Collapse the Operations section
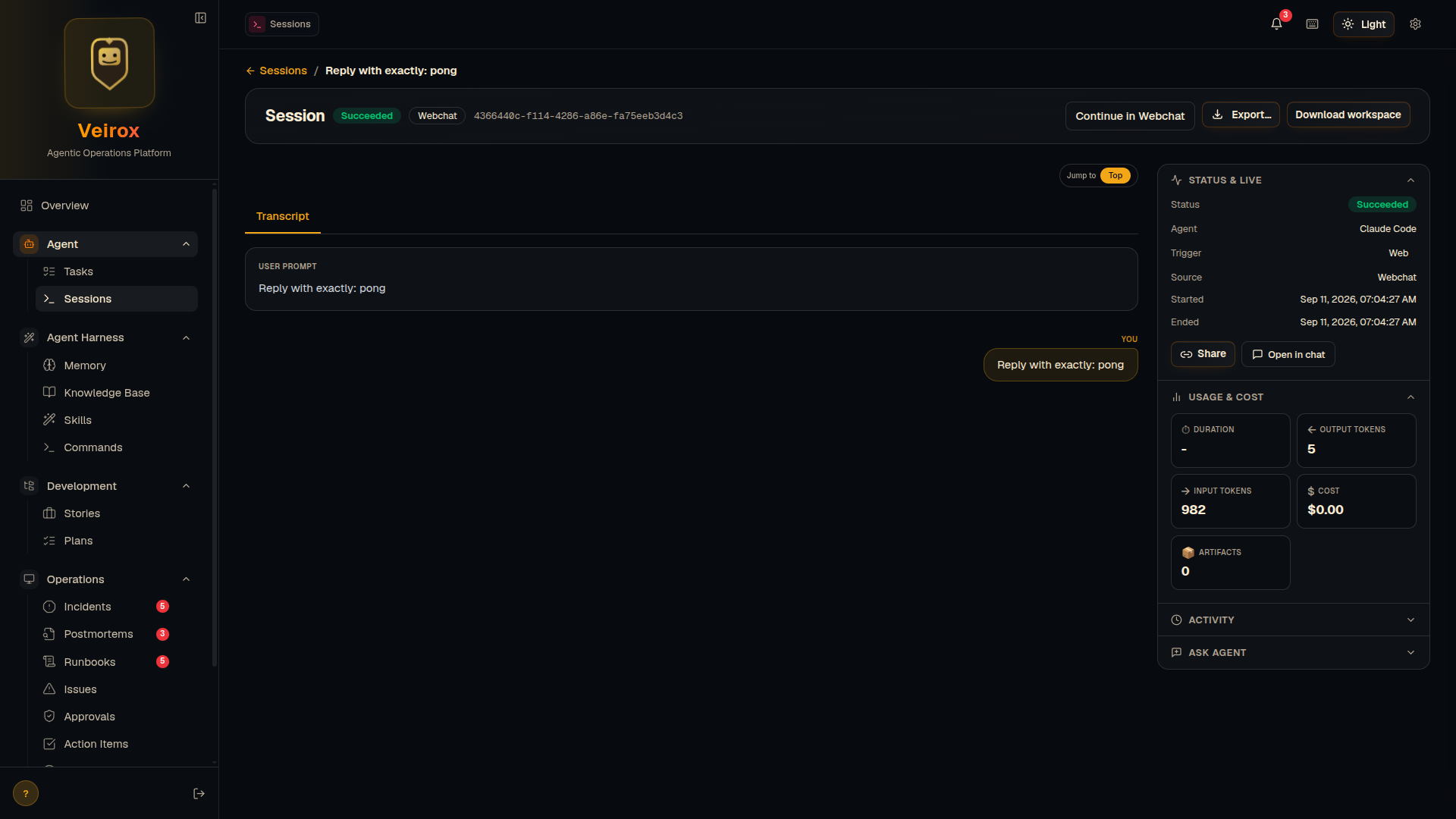The image size is (1456, 819). click(x=186, y=579)
